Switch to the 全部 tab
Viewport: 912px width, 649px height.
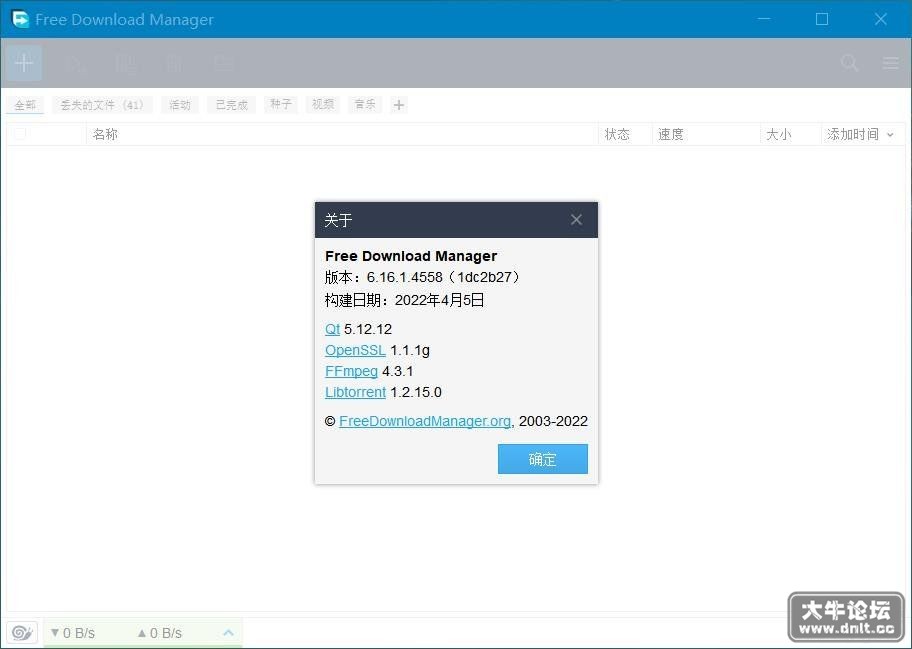[25, 105]
